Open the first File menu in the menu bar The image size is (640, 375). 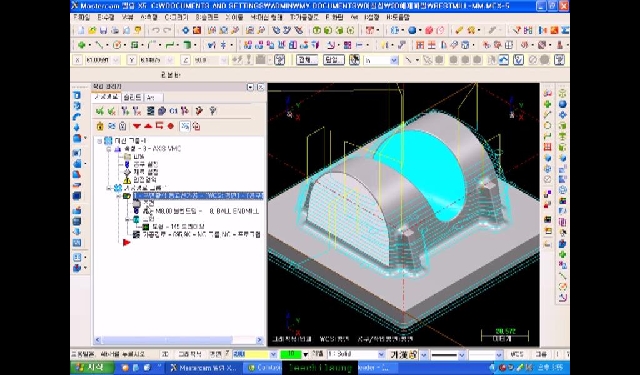(82, 18)
